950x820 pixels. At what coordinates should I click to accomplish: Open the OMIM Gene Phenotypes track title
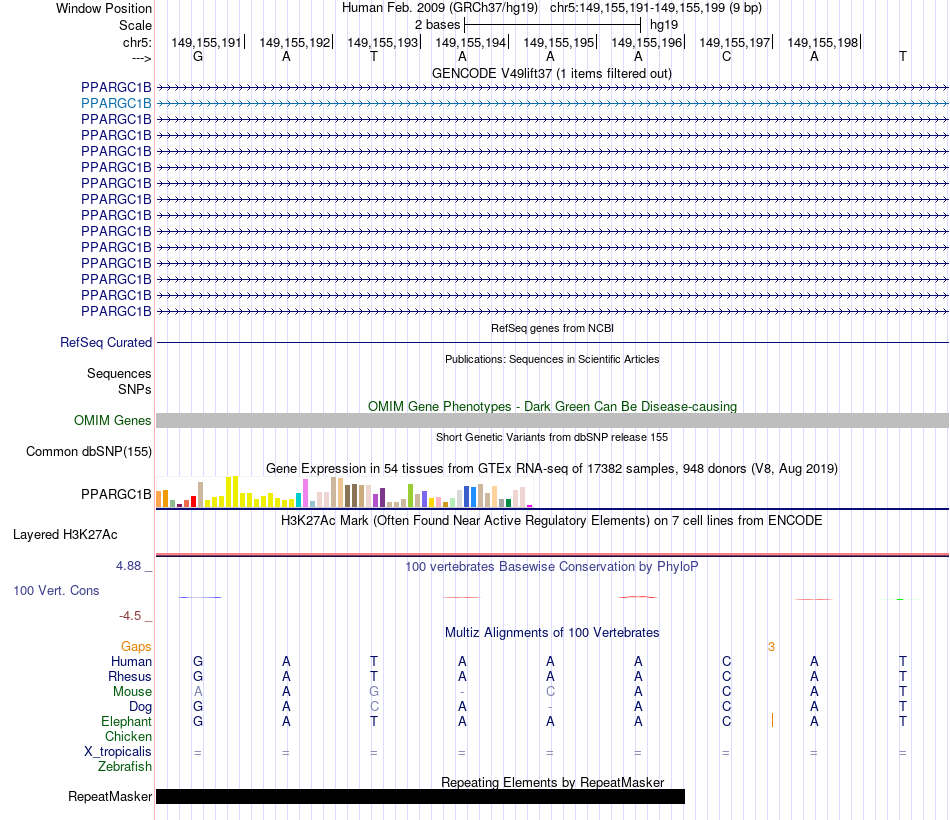tap(552, 406)
